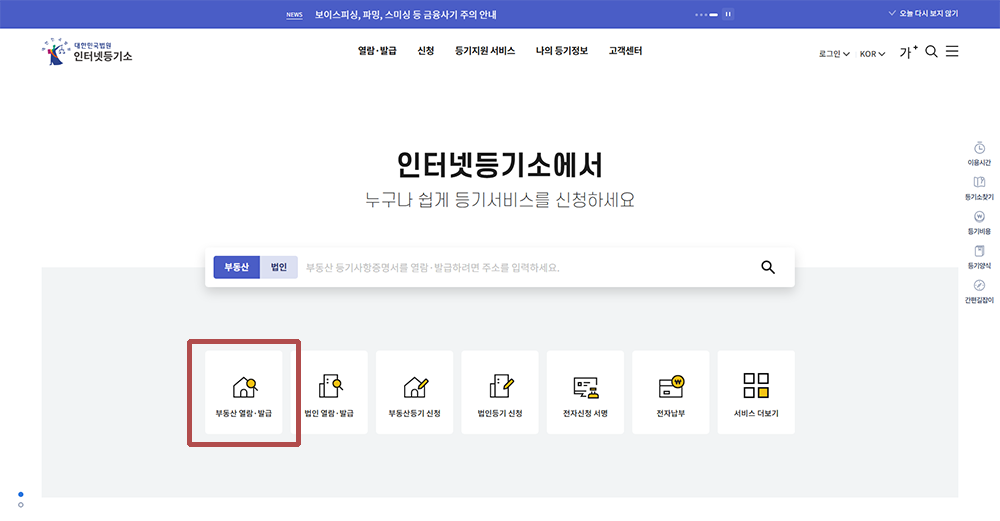Image resolution: width=1000 pixels, height=521 pixels.
Task: Click the hollow second page indicator dot
Action: tap(21, 505)
